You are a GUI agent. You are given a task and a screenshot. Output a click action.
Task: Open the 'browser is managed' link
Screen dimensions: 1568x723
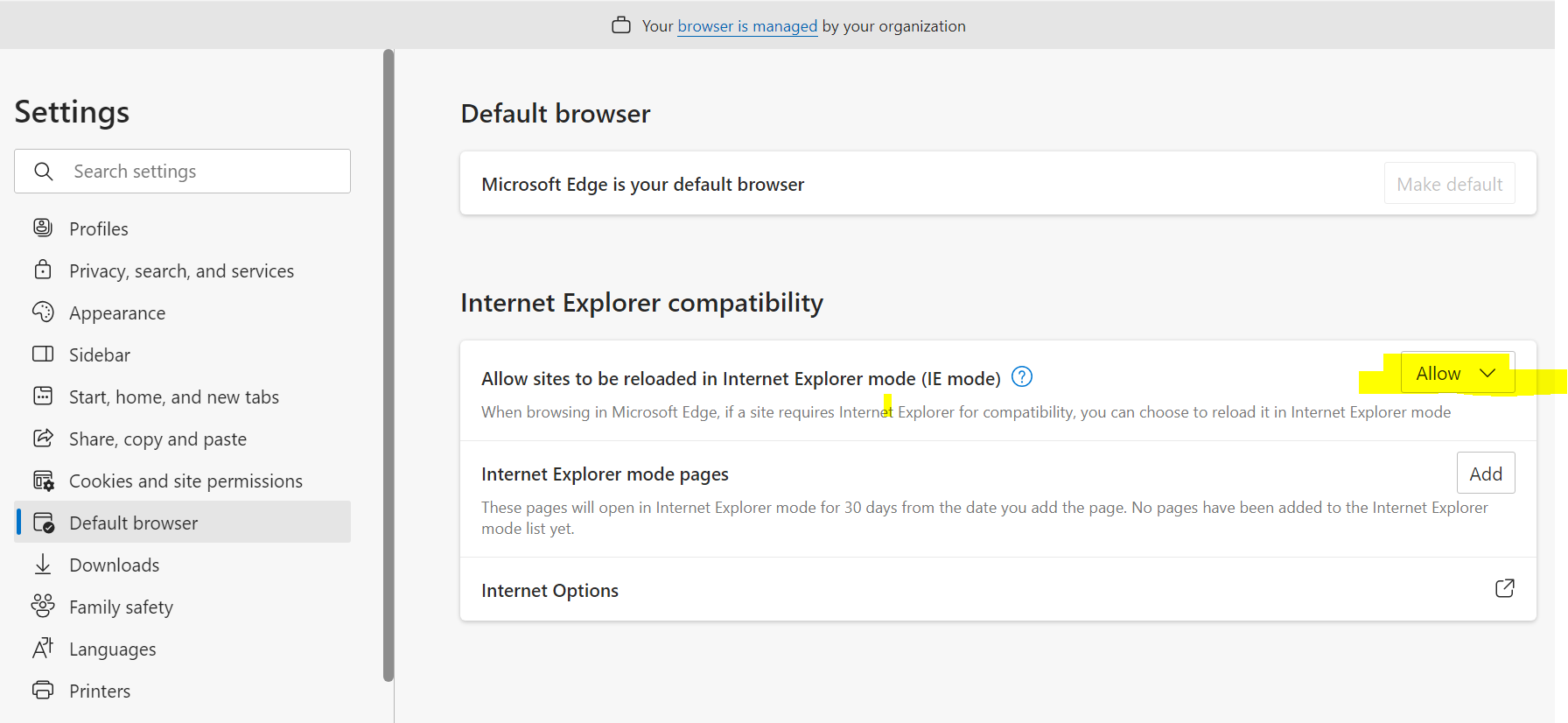tap(747, 26)
